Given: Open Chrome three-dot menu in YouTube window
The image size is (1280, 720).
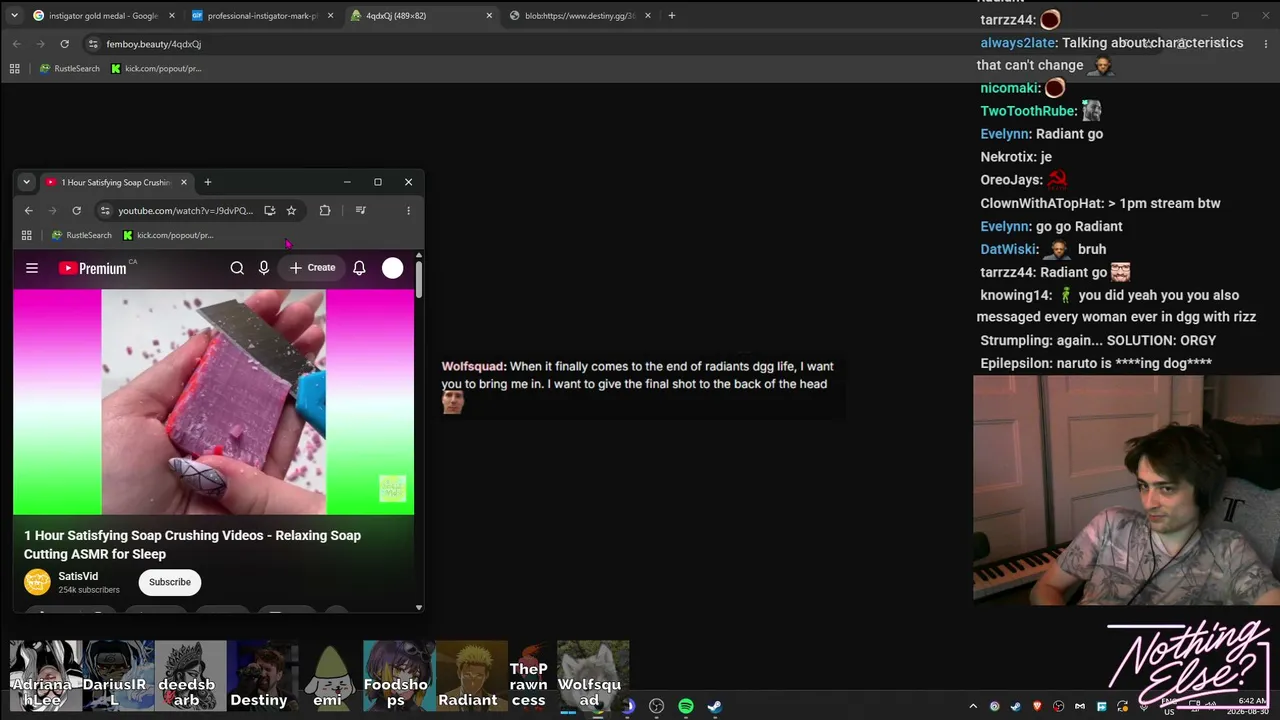Looking at the screenshot, I should coord(408,211).
